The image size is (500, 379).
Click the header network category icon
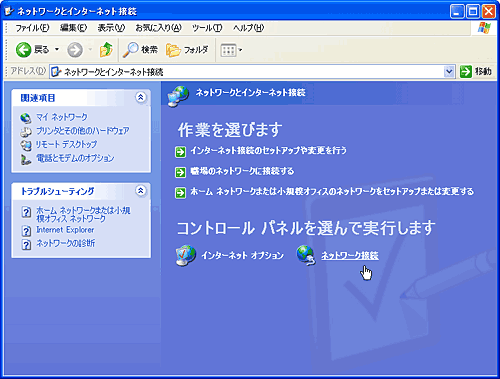[178, 97]
